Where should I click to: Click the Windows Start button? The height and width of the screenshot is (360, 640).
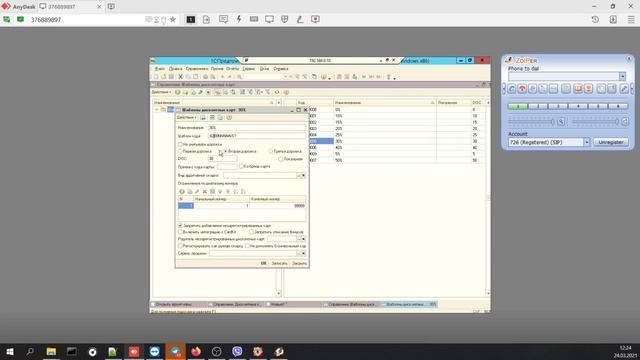(9, 351)
